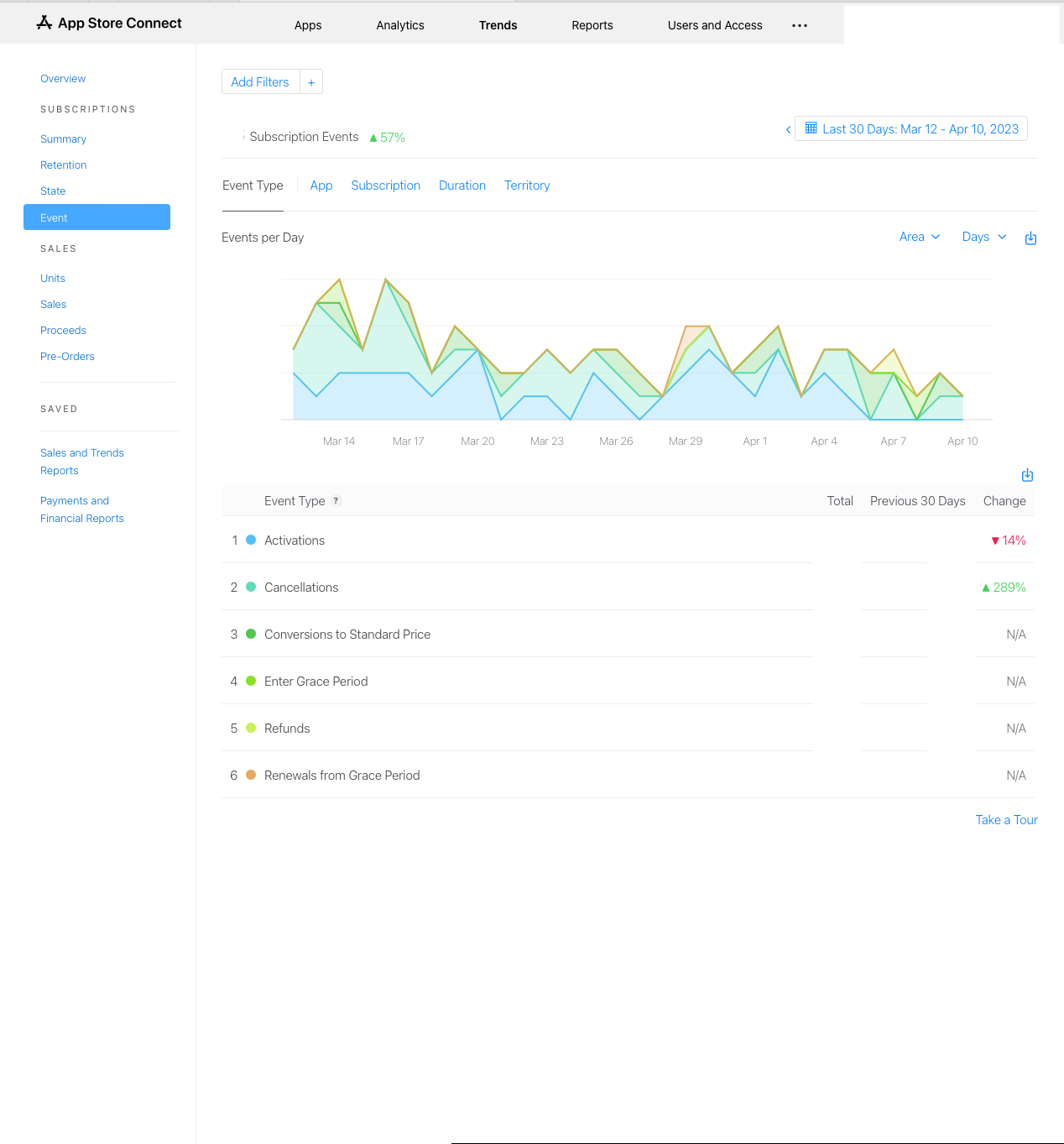
Task: Click the Event Type help question mark
Action: (336, 501)
